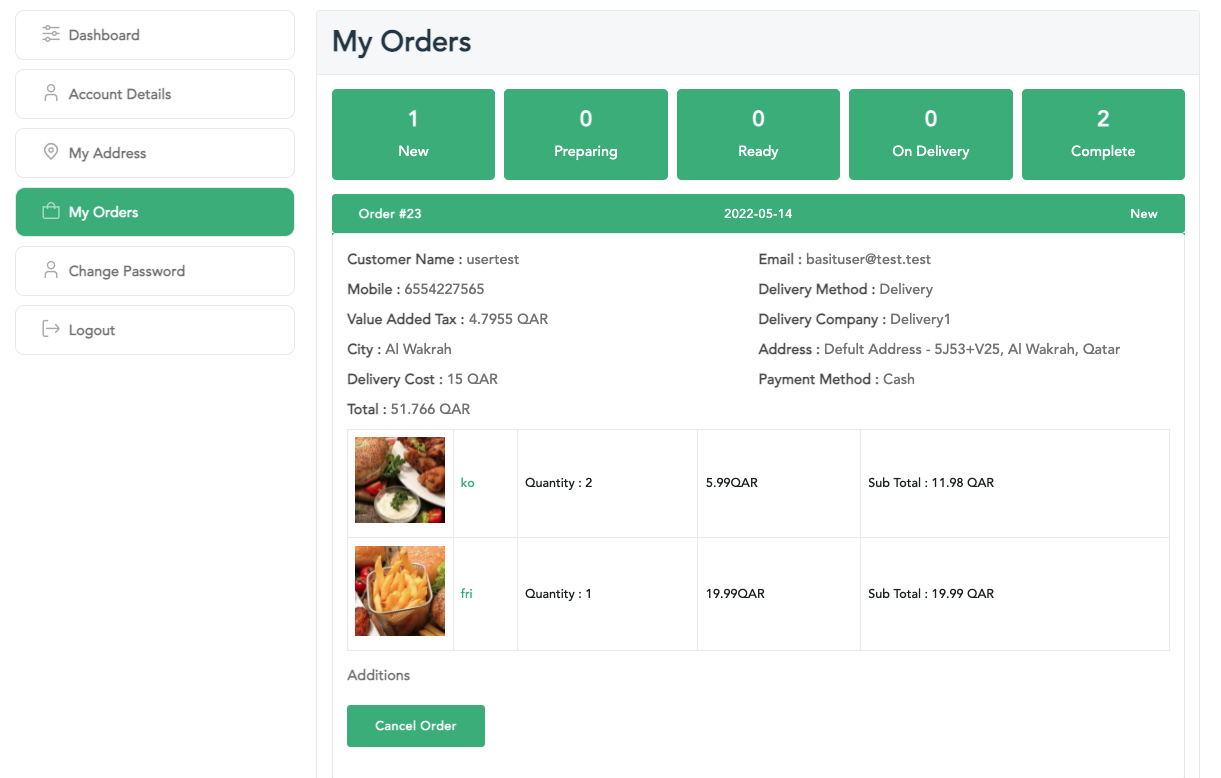Click the Change Password user icon
The image size is (1221, 778).
tap(51, 271)
